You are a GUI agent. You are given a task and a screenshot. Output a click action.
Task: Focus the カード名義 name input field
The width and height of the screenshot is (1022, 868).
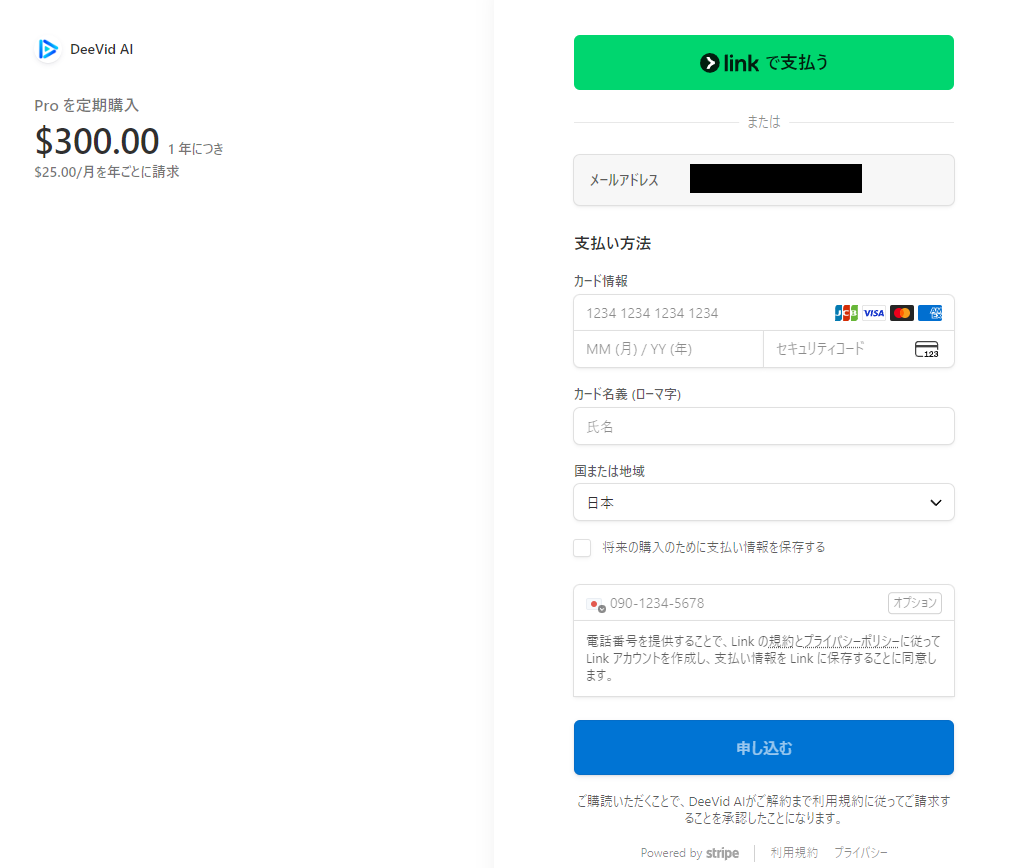point(763,426)
